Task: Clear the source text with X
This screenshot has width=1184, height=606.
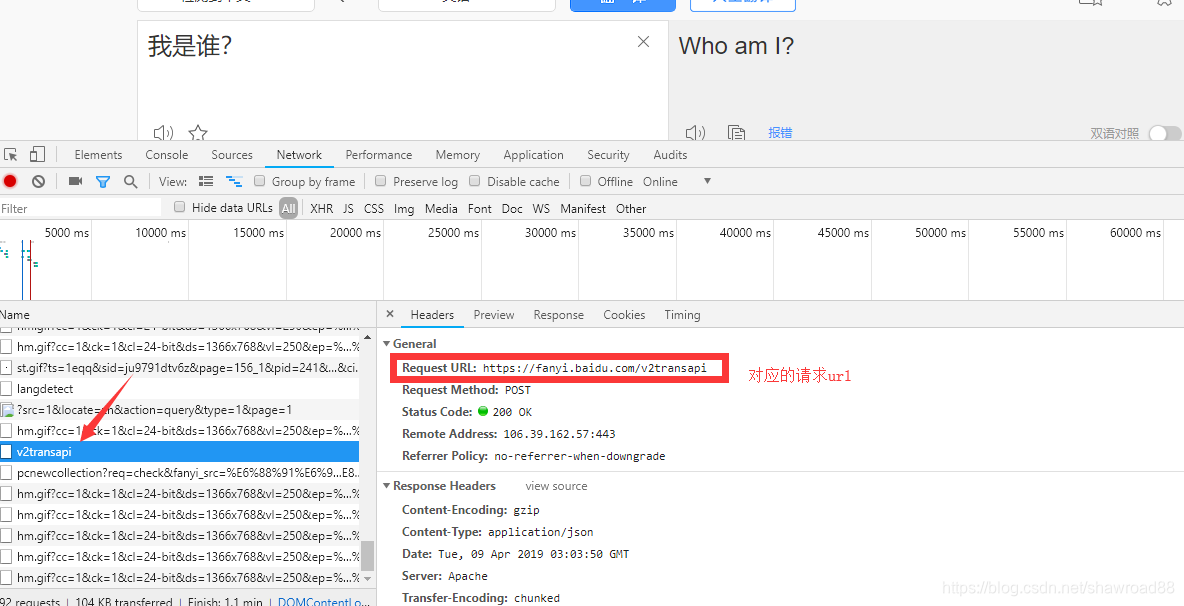Action: [x=643, y=42]
